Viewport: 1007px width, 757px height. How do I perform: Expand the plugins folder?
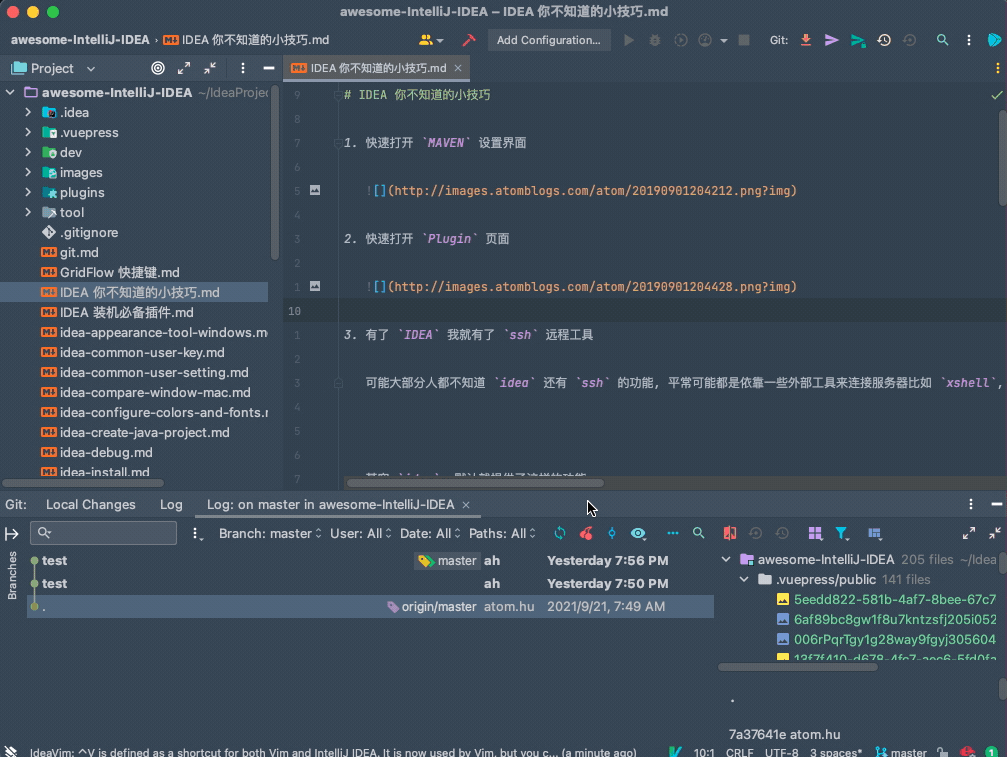click(28, 192)
